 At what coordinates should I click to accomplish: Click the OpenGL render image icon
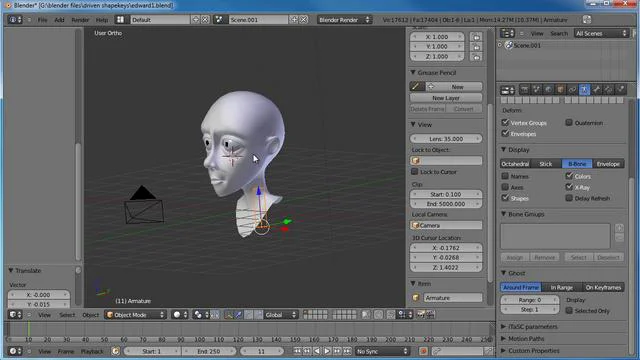pyautogui.click(x=420, y=315)
